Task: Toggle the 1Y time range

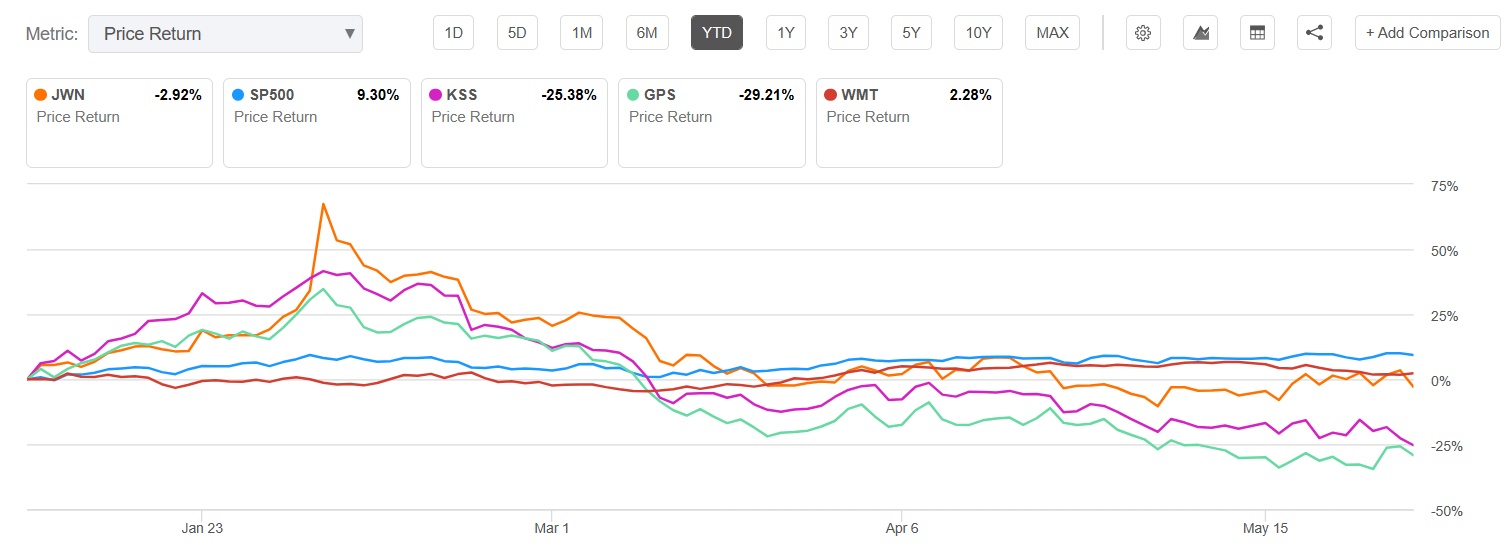Action: coord(785,33)
